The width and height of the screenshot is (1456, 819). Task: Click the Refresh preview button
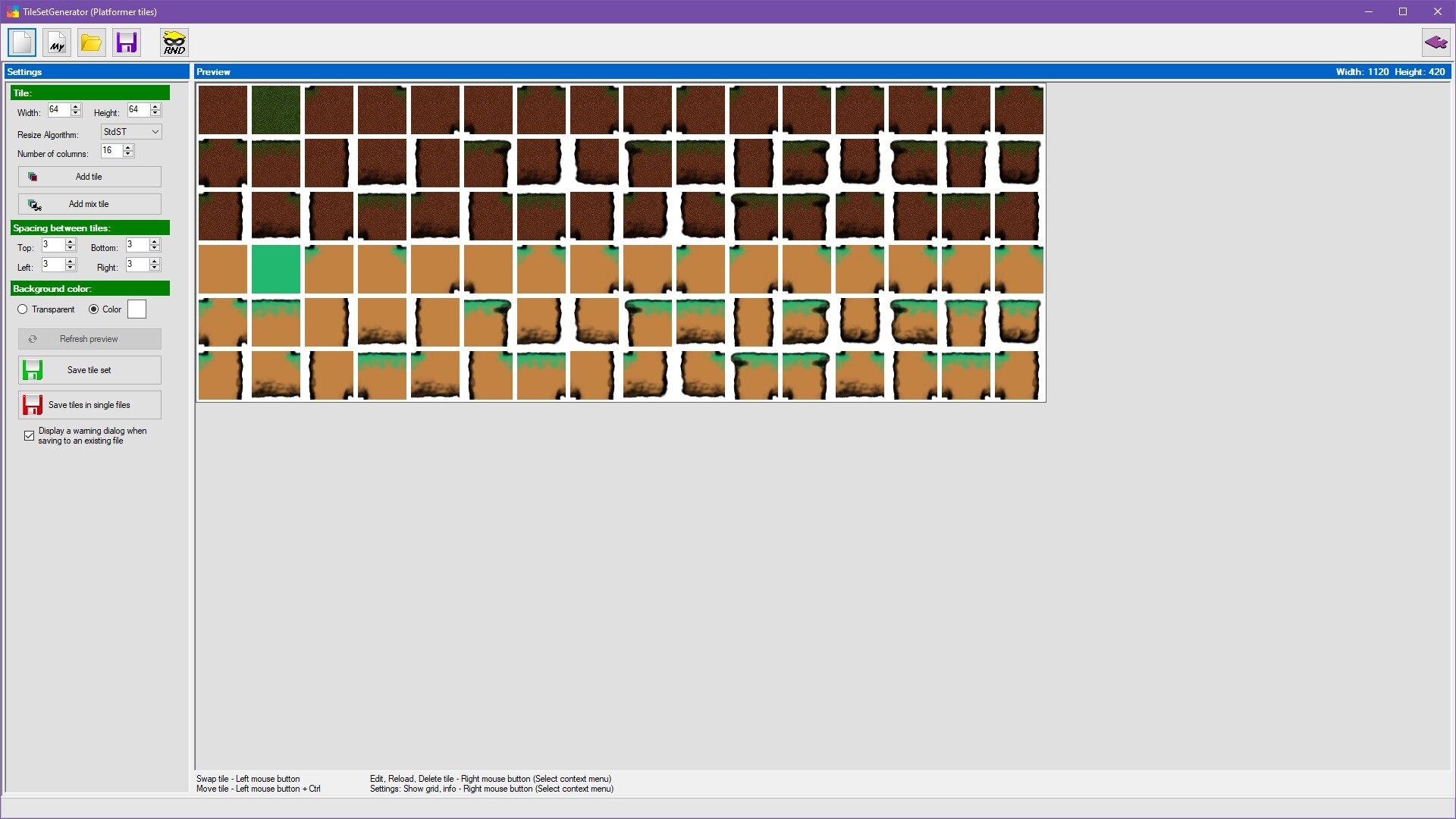point(89,339)
